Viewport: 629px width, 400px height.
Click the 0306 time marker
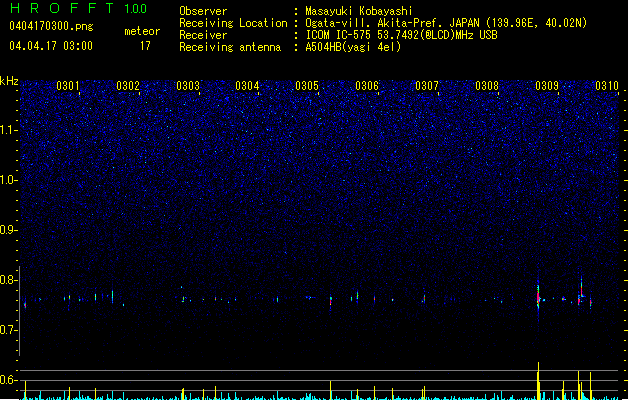coord(367,86)
